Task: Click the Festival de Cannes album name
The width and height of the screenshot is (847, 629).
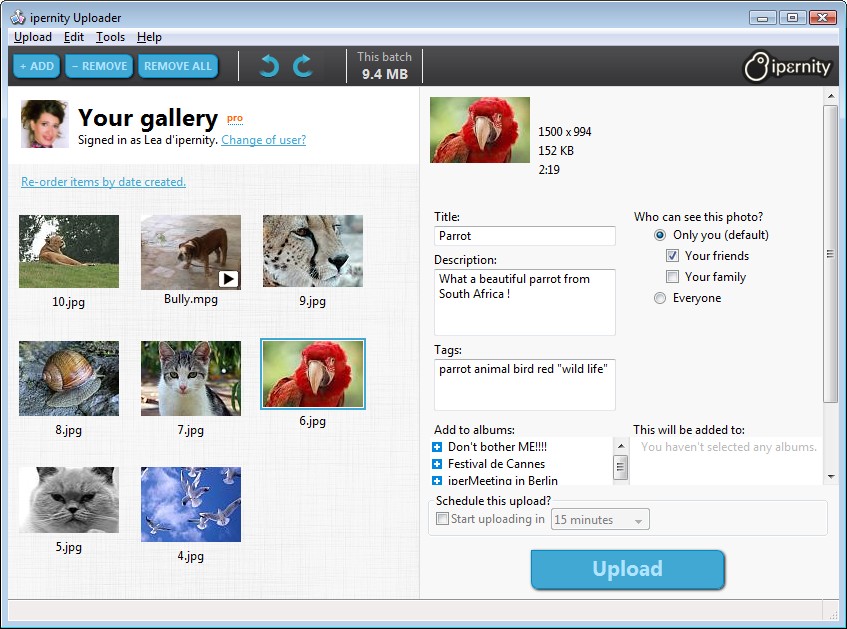Action: pos(496,464)
